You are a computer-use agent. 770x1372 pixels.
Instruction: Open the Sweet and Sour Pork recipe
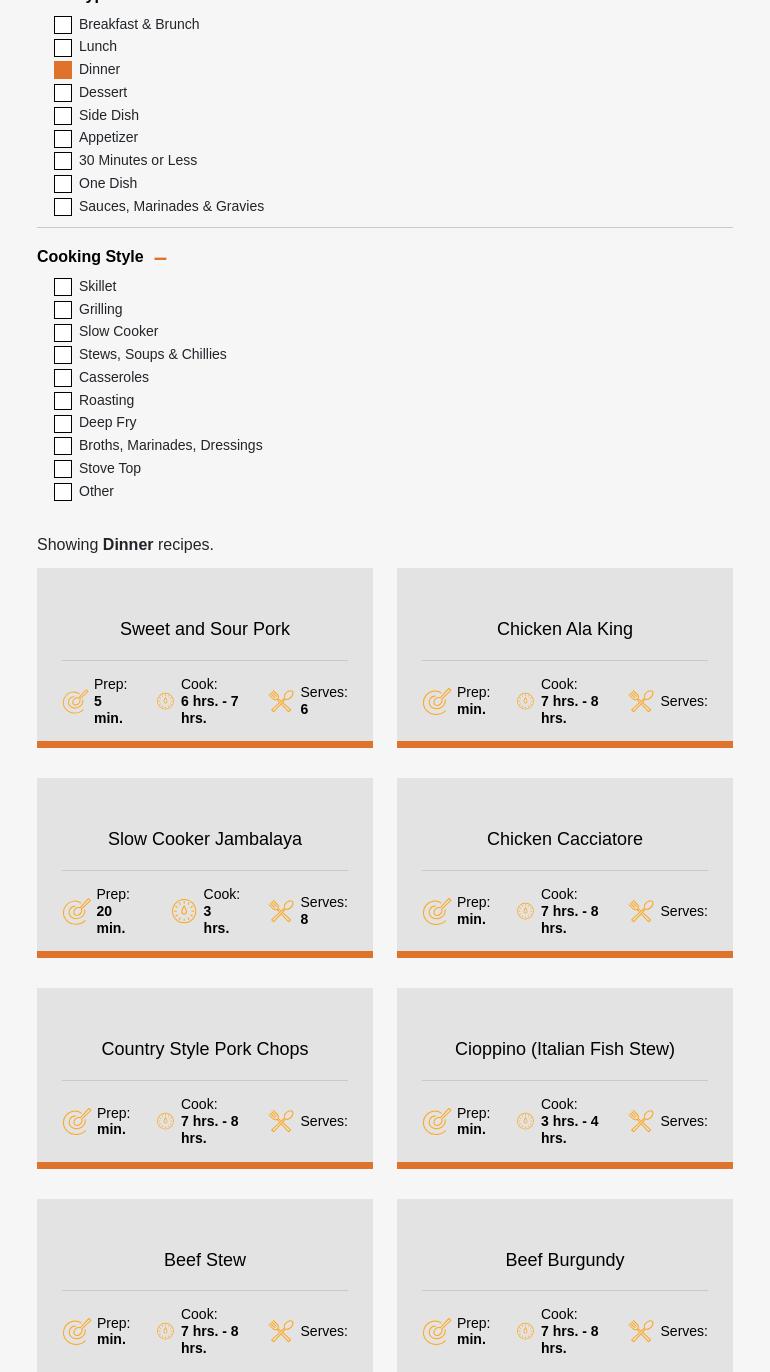click(x=204, y=629)
